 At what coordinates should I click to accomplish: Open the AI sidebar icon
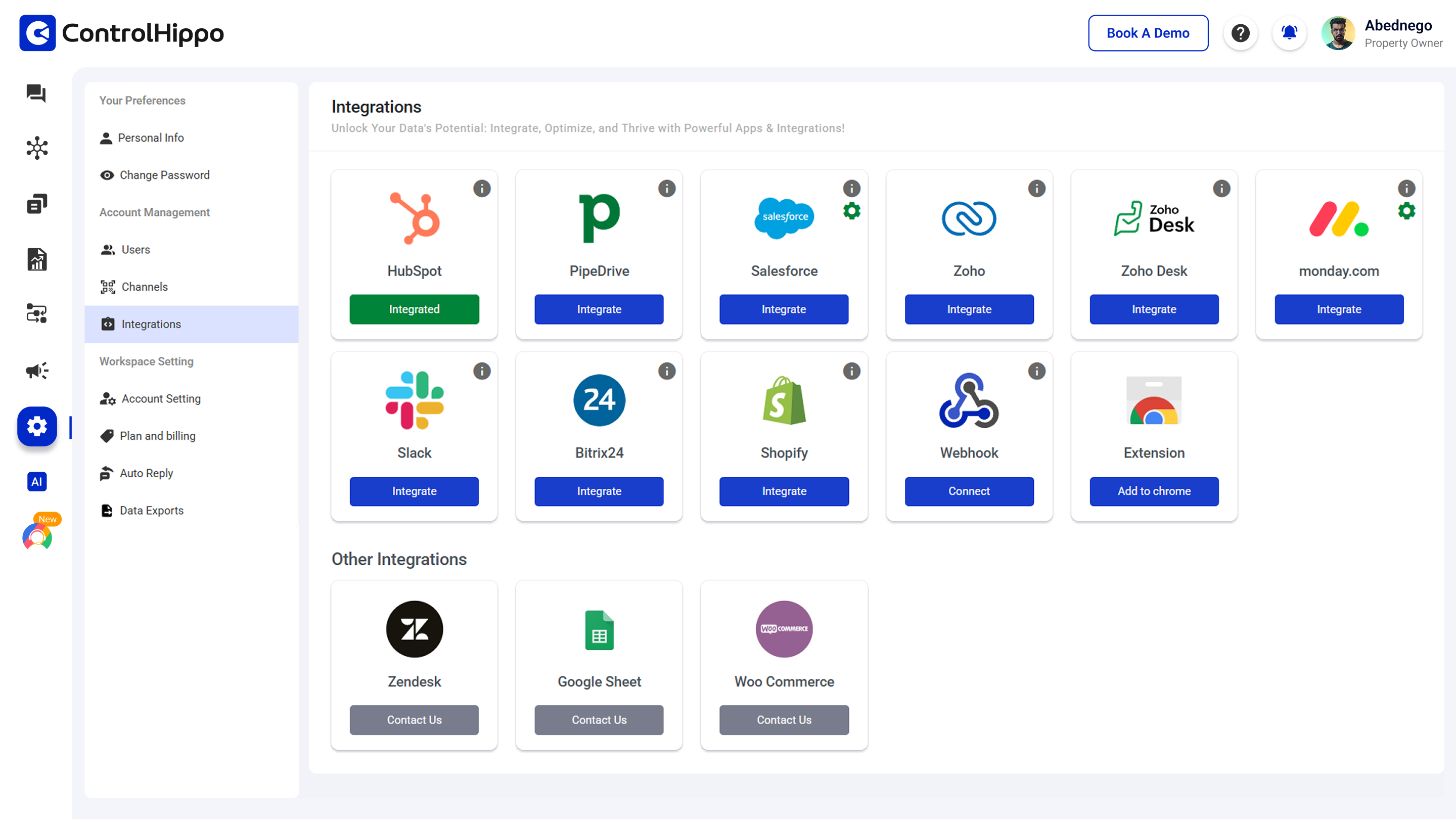tap(37, 482)
